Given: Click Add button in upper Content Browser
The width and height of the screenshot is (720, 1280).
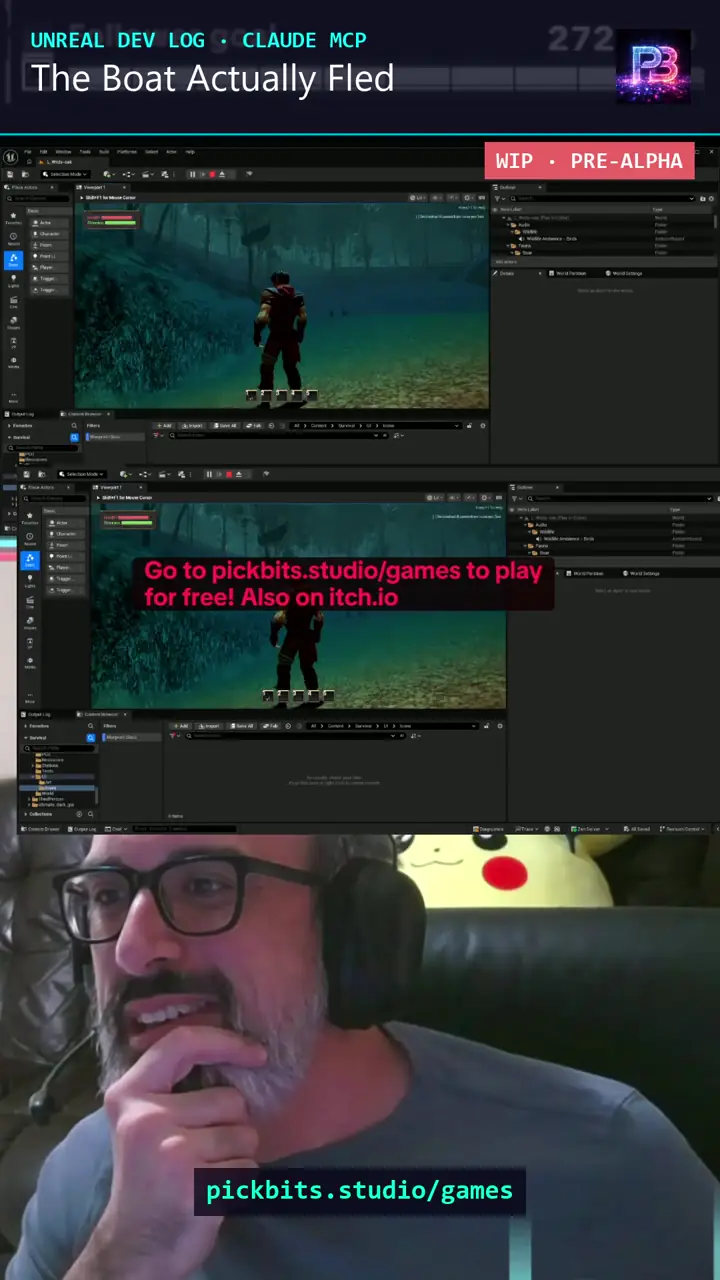Looking at the screenshot, I should [x=165, y=425].
